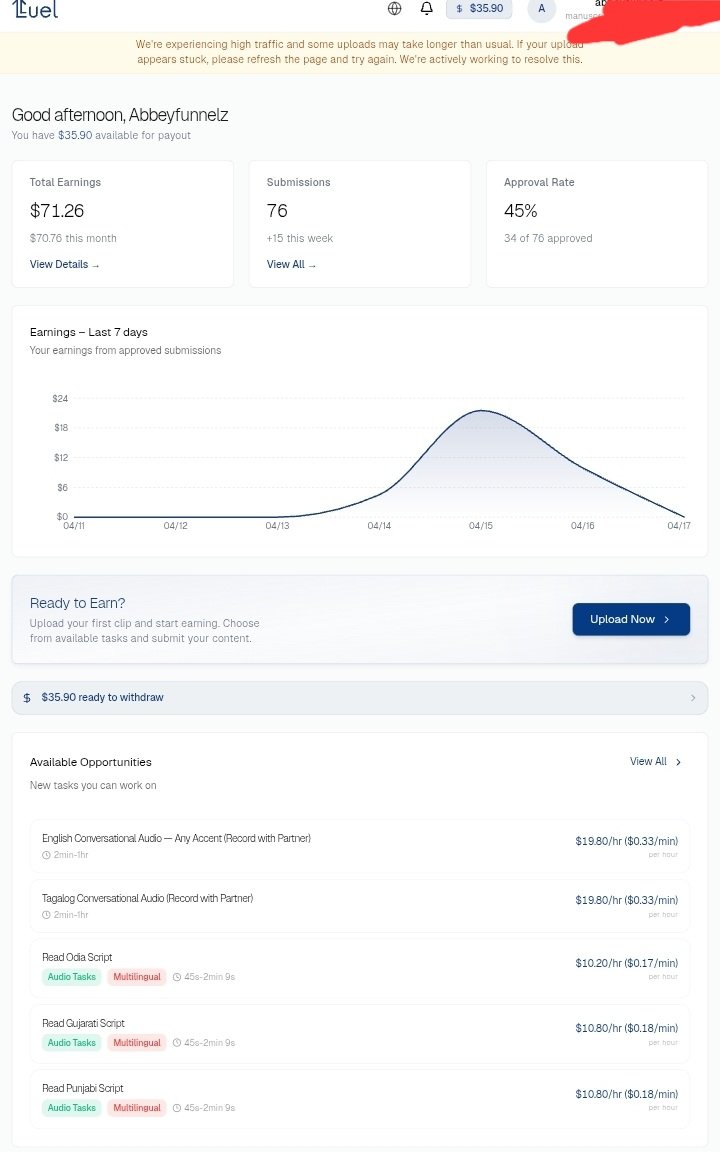Viewport: 720px width, 1152px height.
Task: Click the Earnings – Last 7 days heading
Action: click(89, 332)
